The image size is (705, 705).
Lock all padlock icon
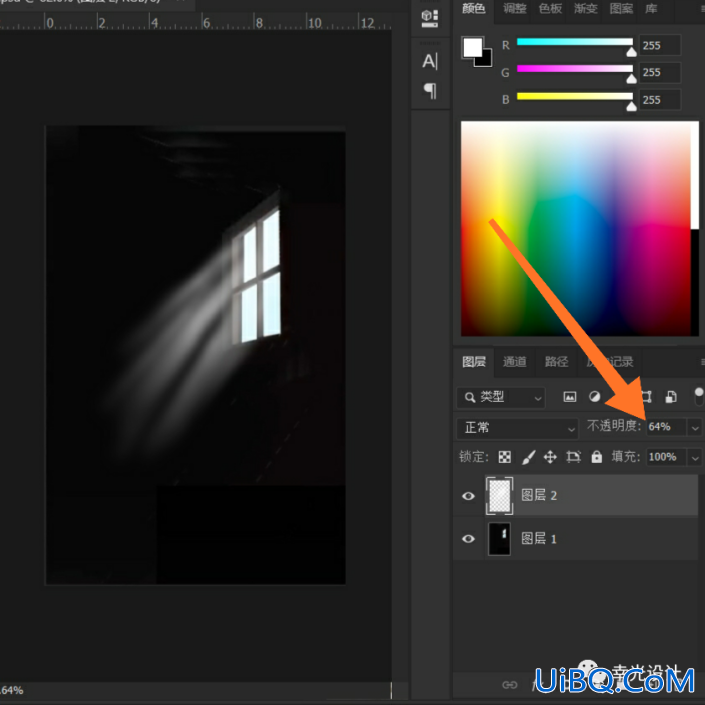pyautogui.click(x=597, y=457)
